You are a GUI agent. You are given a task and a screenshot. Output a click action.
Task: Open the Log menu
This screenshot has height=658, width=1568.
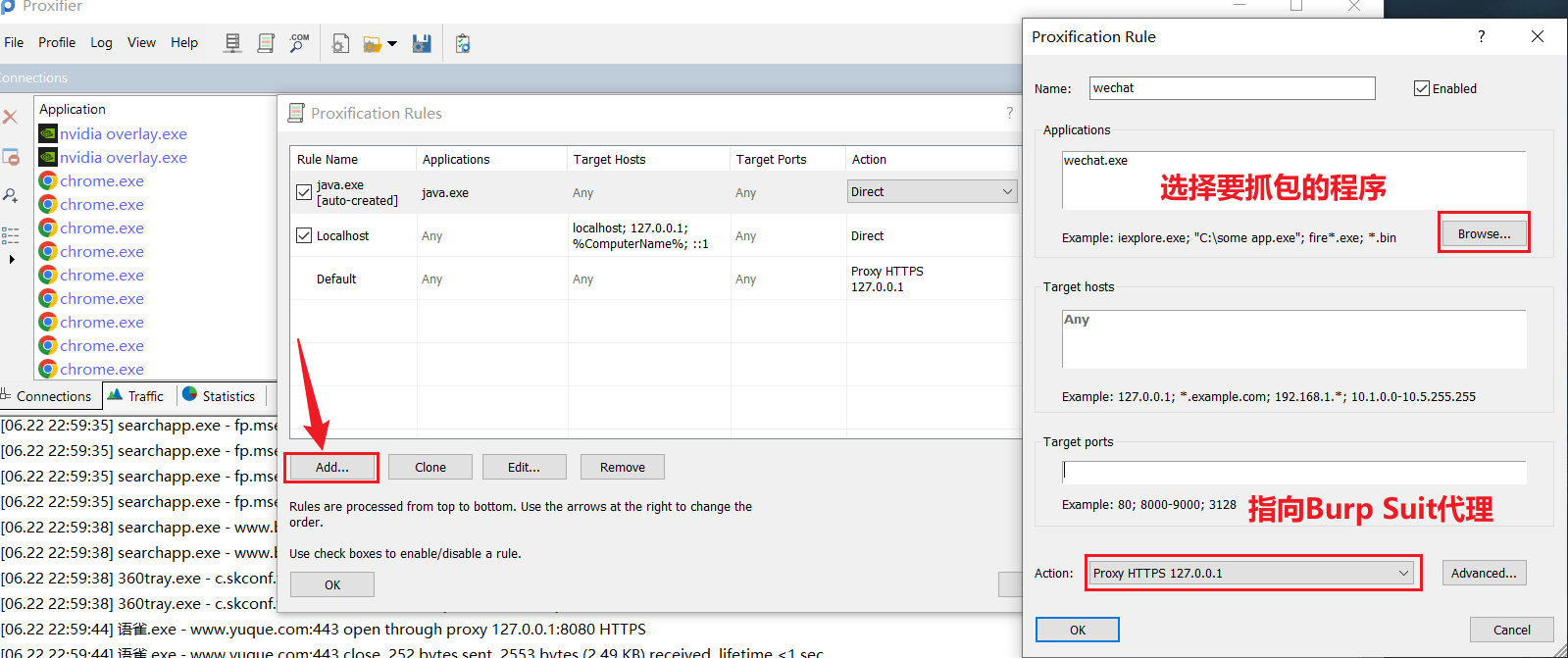pyautogui.click(x=101, y=42)
